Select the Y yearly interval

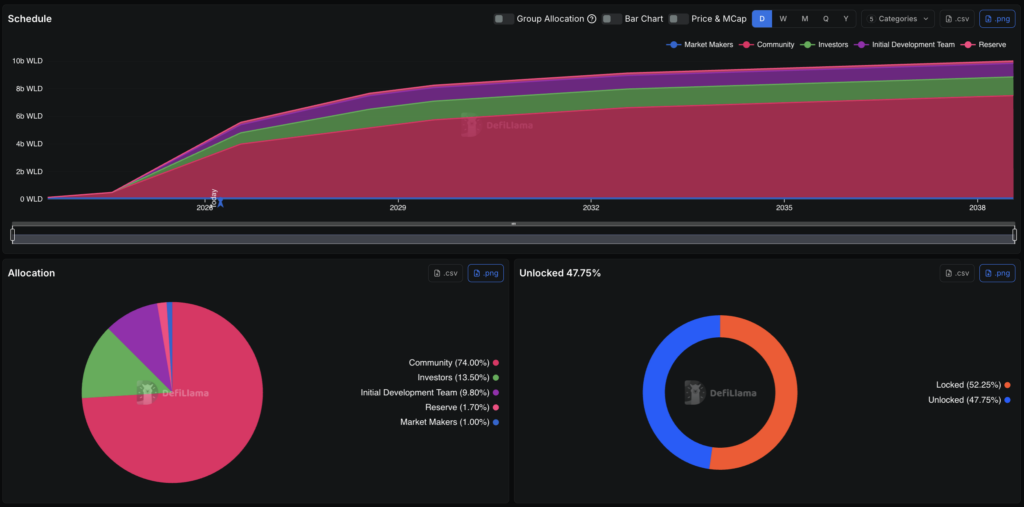(846, 19)
